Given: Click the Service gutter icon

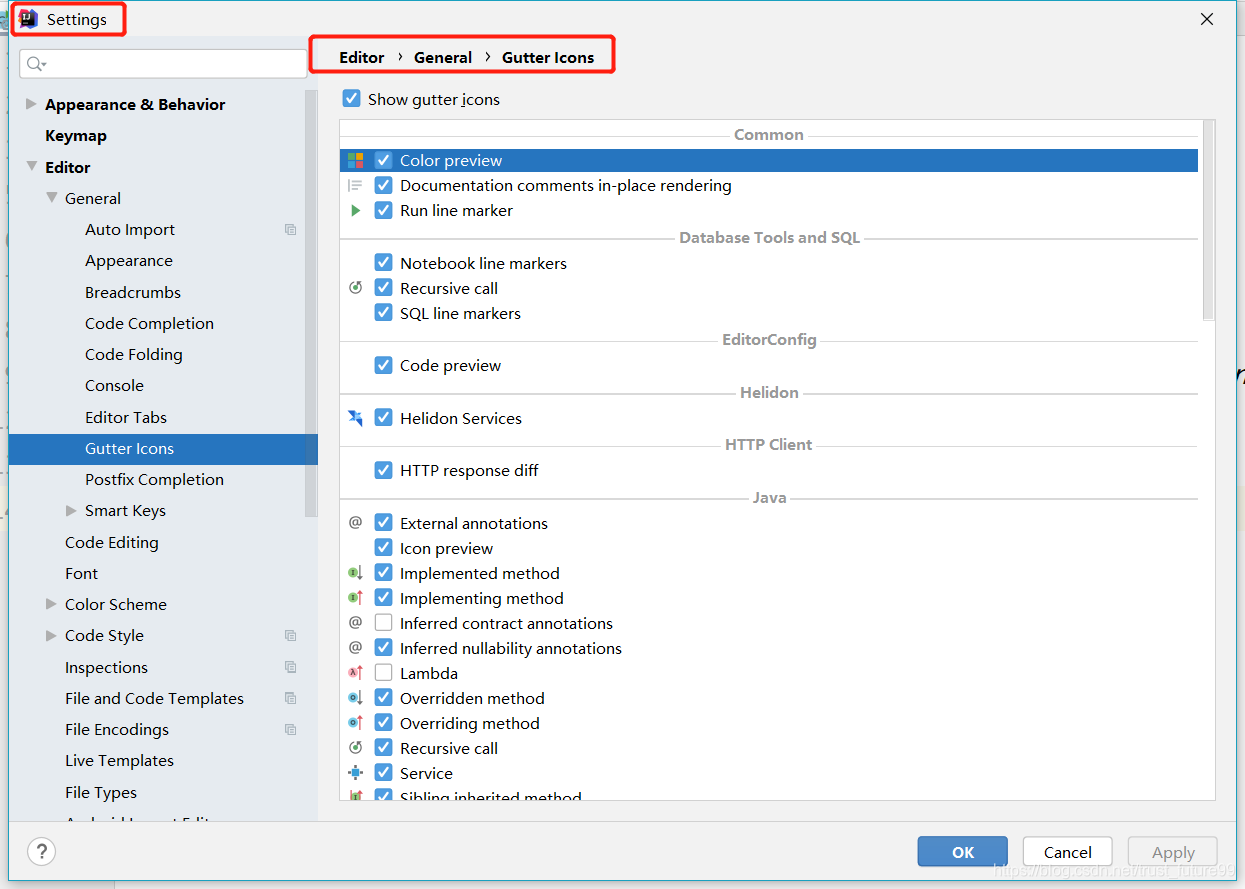Looking at the screenshot, I should tap(355, 773).
